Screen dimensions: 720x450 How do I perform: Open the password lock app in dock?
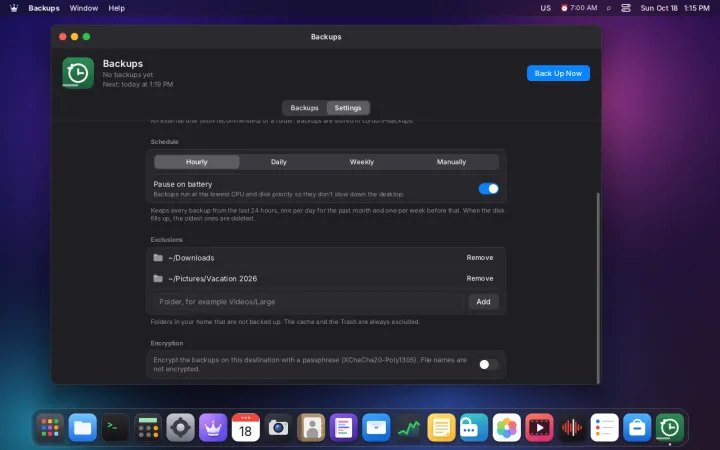coord(474,428)
